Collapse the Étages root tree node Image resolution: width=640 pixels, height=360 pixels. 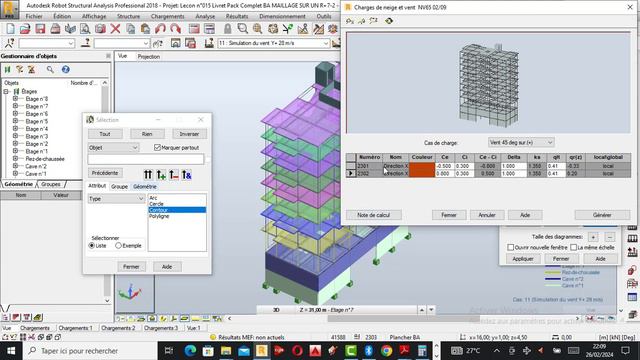coord(6,91)
